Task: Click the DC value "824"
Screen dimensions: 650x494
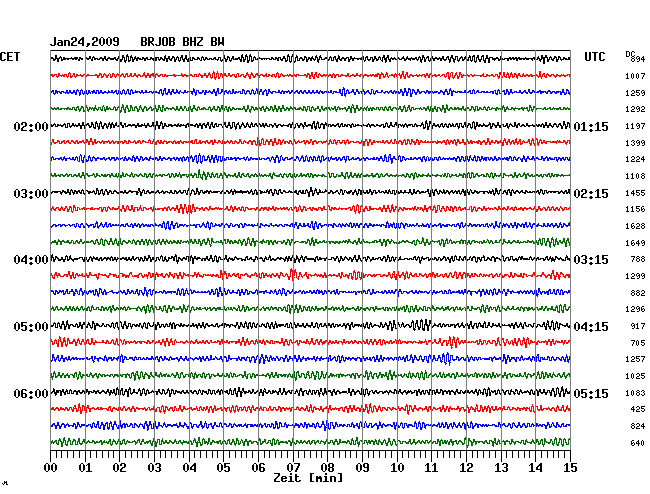Action: [638, 426]
